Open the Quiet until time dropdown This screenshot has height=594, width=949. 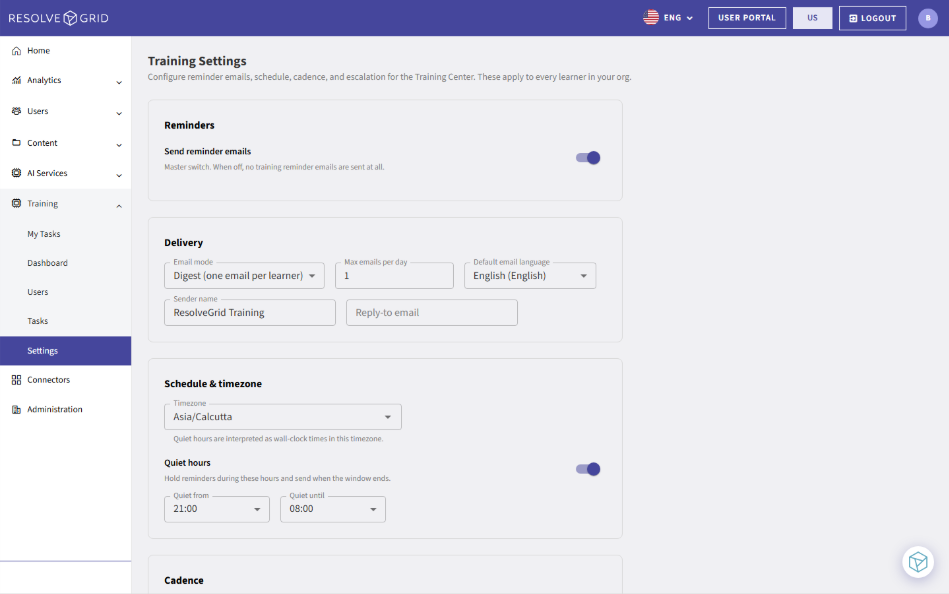pyautogui.click(x=333, y=509)
